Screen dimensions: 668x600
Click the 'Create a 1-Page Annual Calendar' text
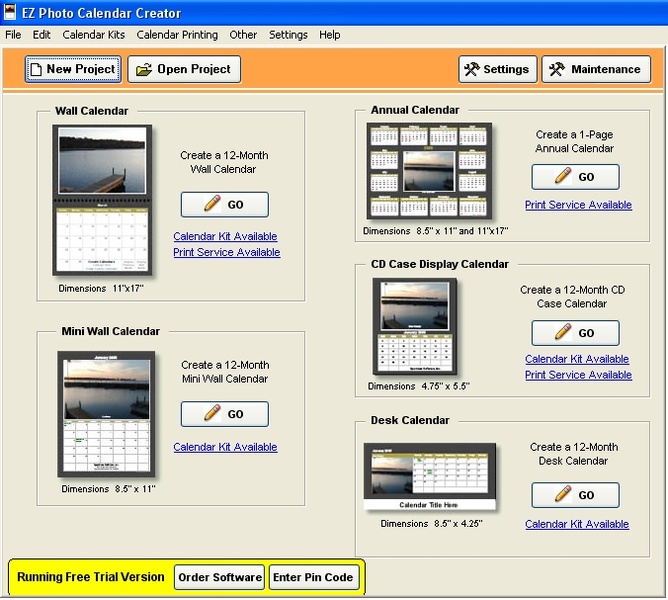point(575,141)
